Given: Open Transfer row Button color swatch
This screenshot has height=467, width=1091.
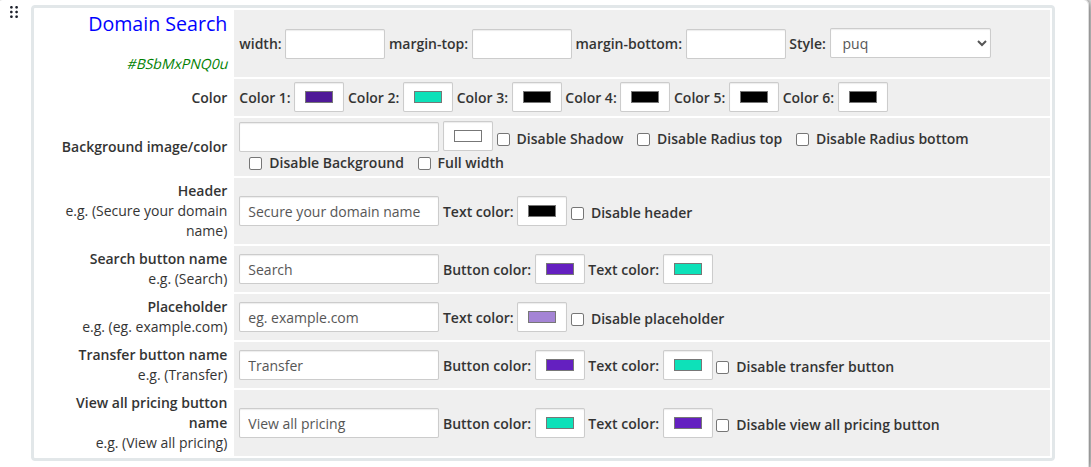Looking at the screenshot, I should (560, 365).
